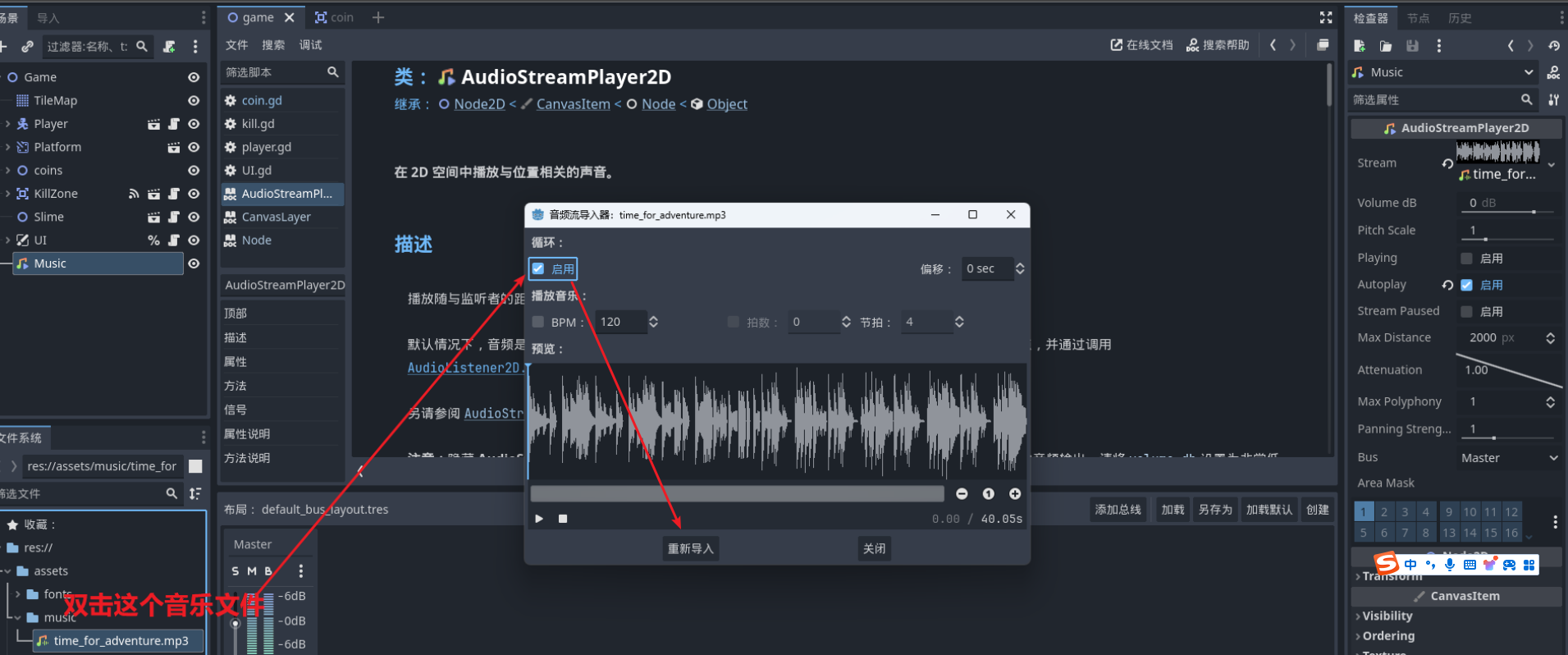Screen dimensions: 1568x655
Task: Click the floating script window icon
Action: [x=1323, y=45]
